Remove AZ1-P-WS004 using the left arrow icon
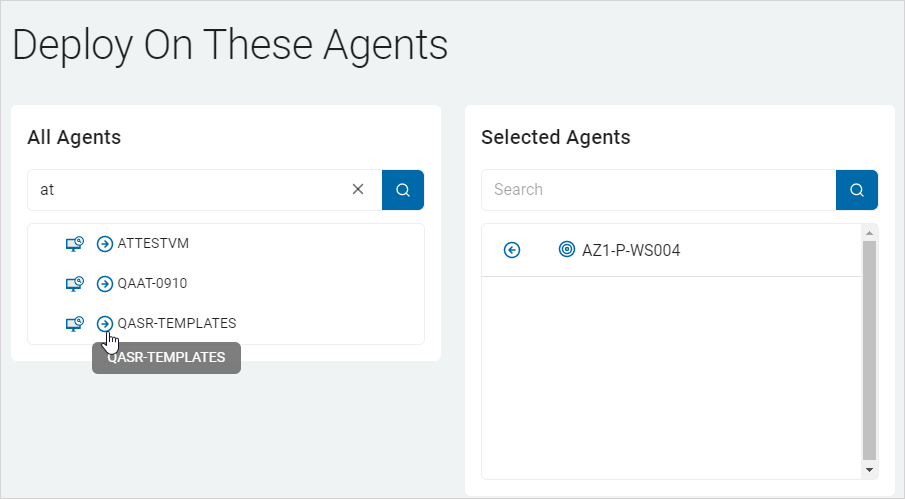Screen dimensions: 905x499 [x=512, y=250]
